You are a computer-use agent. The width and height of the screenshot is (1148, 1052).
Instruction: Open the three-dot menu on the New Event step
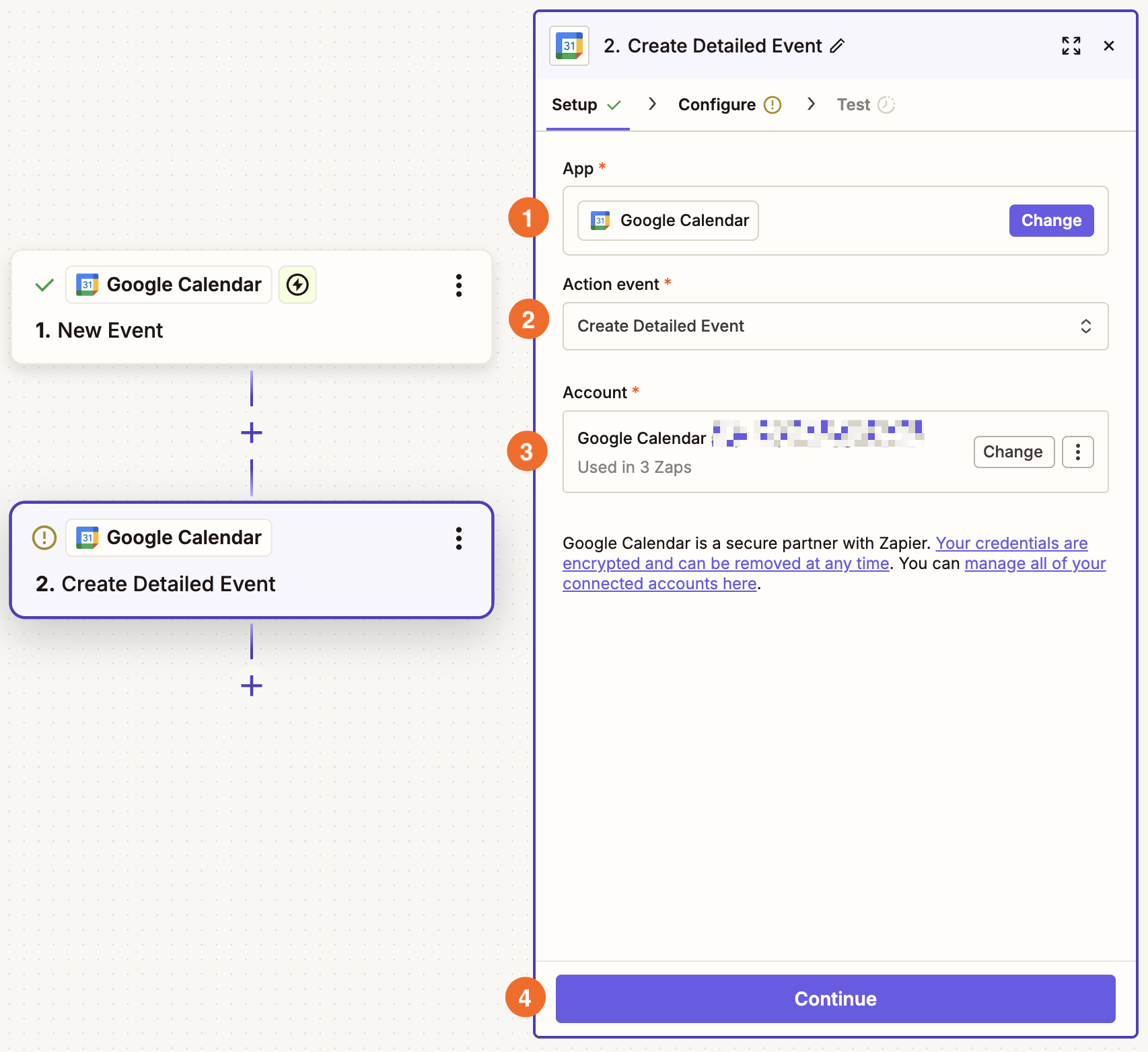coord(458,286)
